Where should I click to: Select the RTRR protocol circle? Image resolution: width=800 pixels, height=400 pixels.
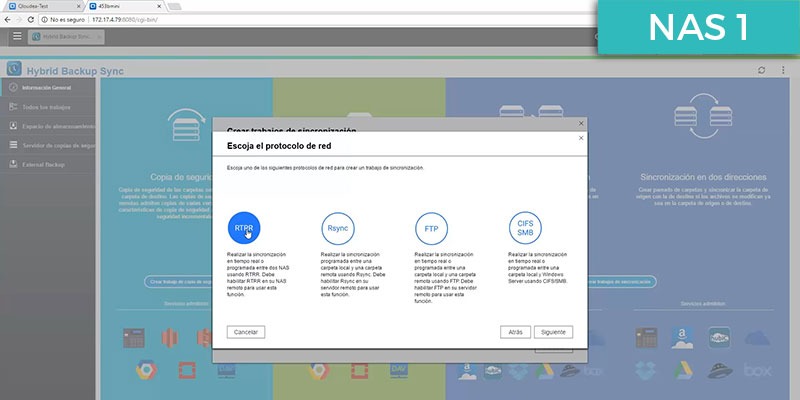(x=244, y=228)
